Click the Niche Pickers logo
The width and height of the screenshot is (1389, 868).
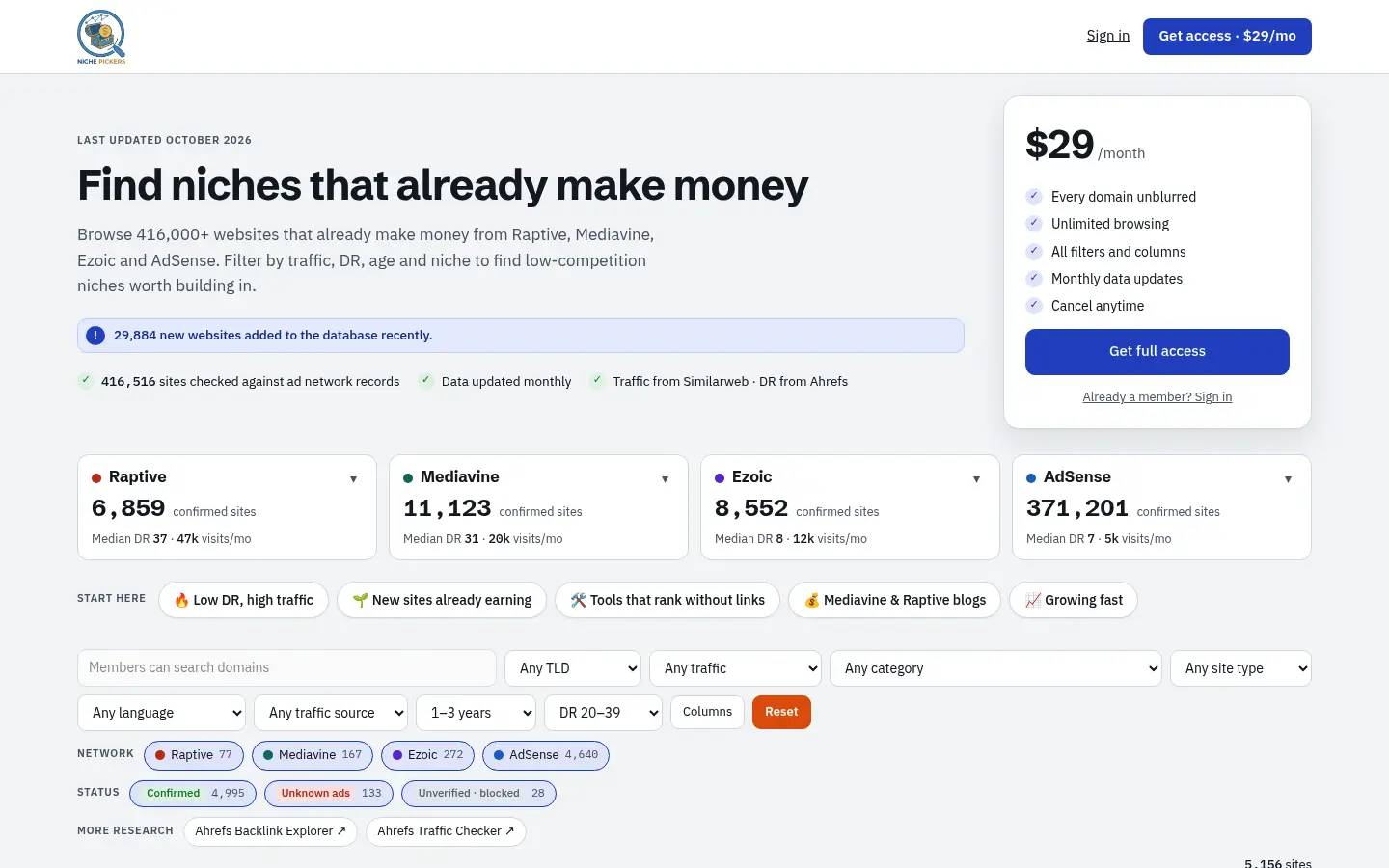click(x=101, y=37)
